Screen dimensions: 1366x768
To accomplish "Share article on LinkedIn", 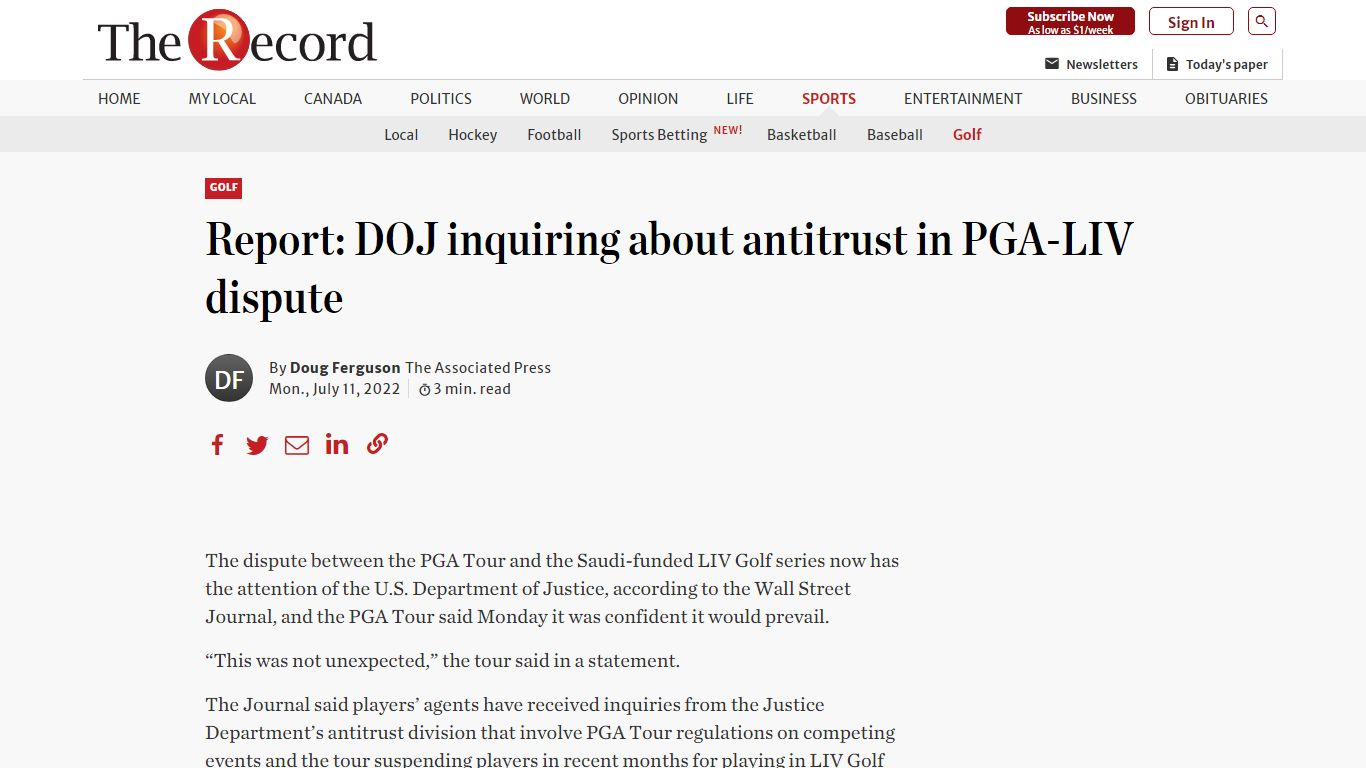I will pyautogui.click(x=337, y=444).
